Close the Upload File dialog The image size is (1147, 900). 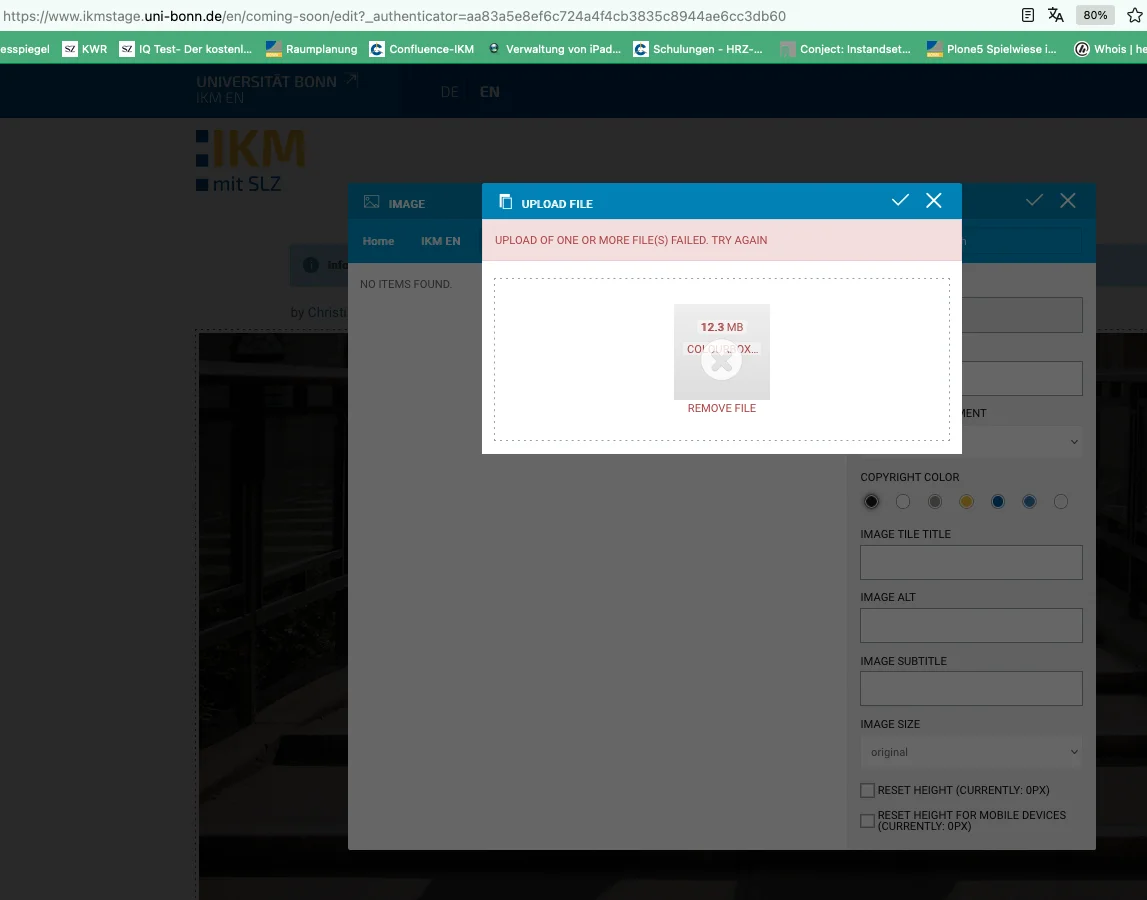click(x=934, y=201)
